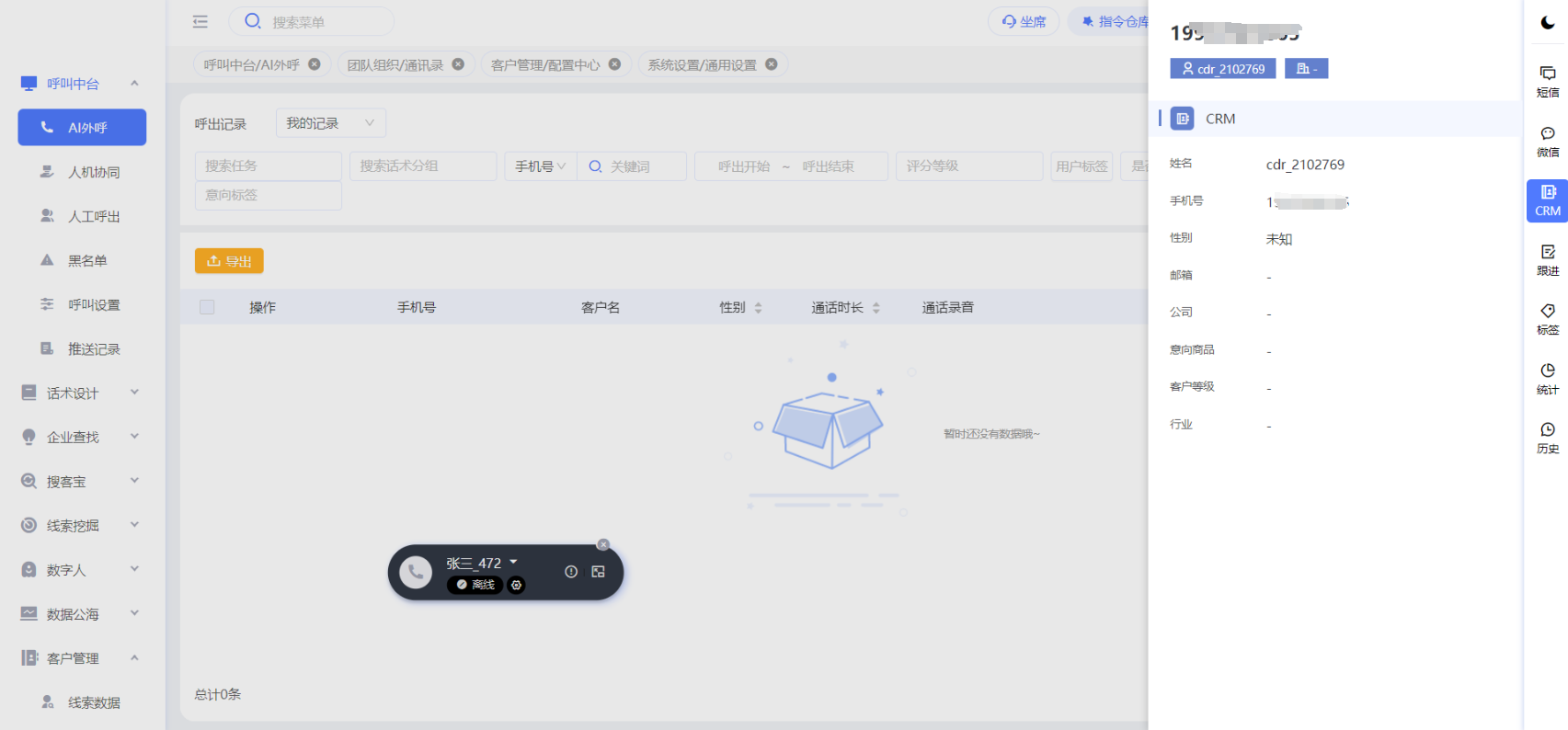Open the 手机号 search type dropdown

click(540, 166)
